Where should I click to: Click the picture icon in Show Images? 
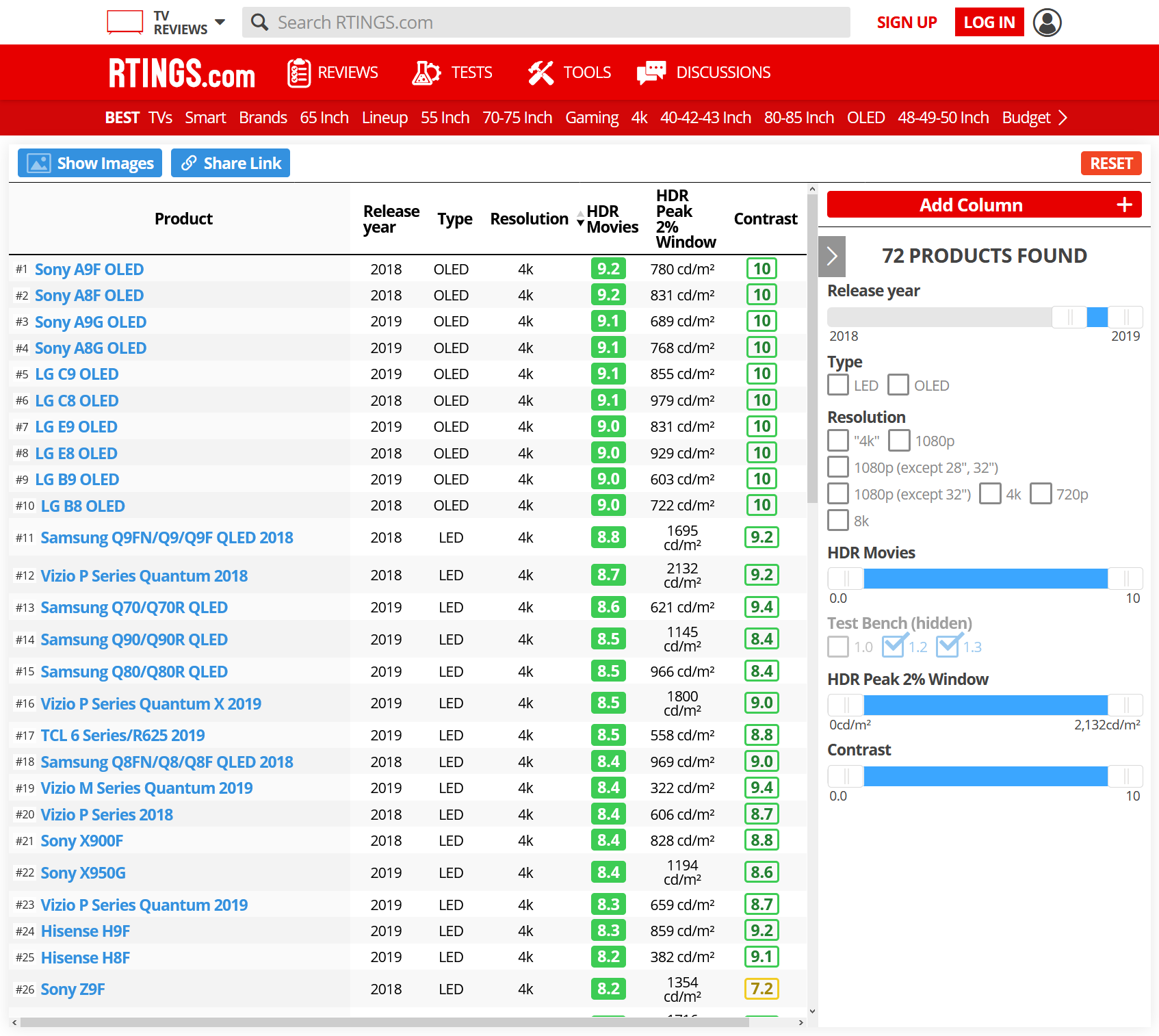[39, 163]
